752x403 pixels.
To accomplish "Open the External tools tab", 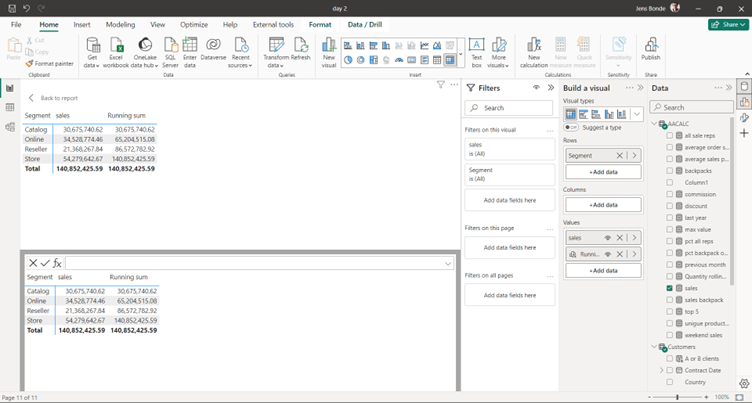I will [273, 24].
